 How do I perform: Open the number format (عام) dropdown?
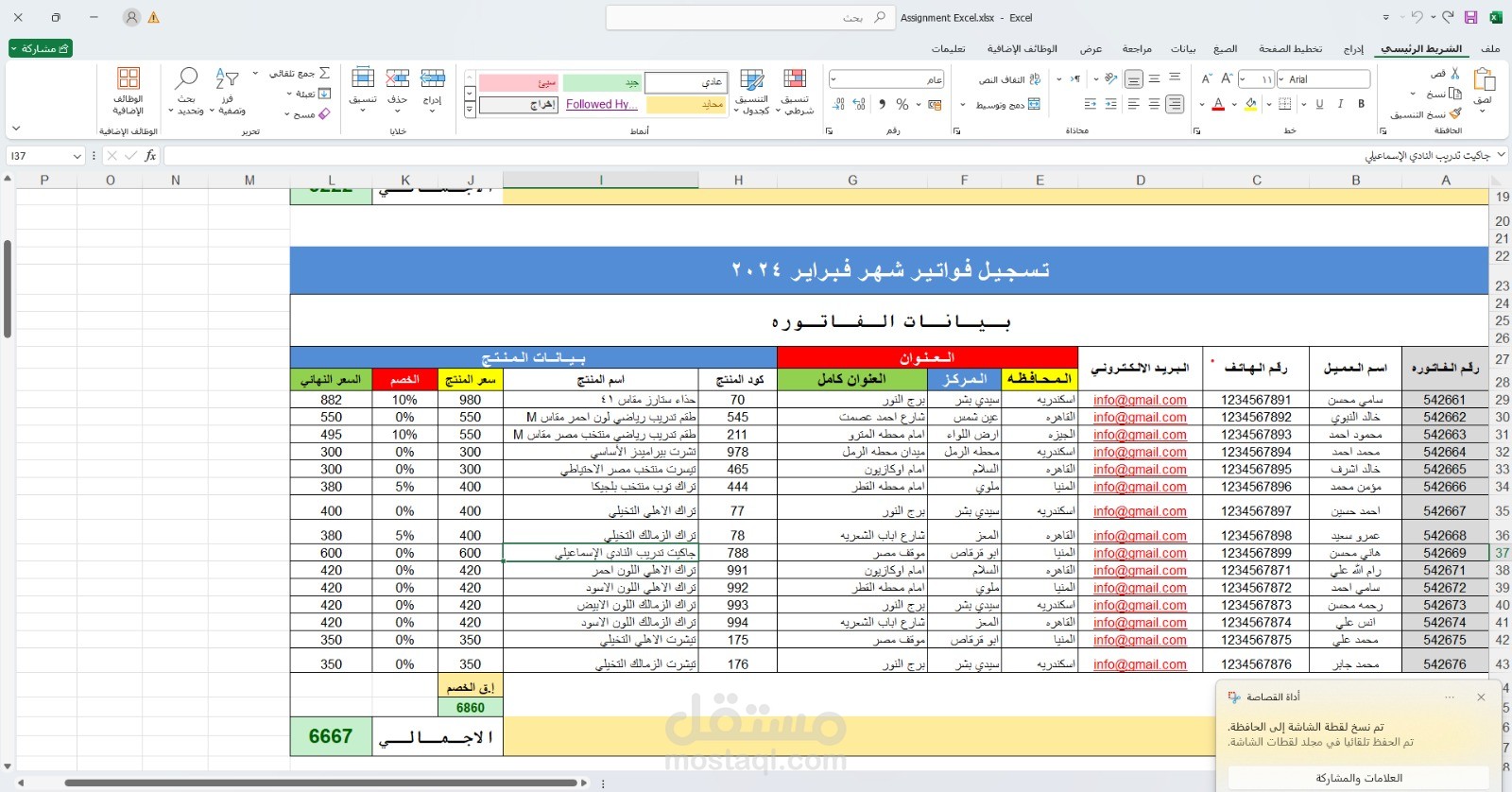[834, 79]
